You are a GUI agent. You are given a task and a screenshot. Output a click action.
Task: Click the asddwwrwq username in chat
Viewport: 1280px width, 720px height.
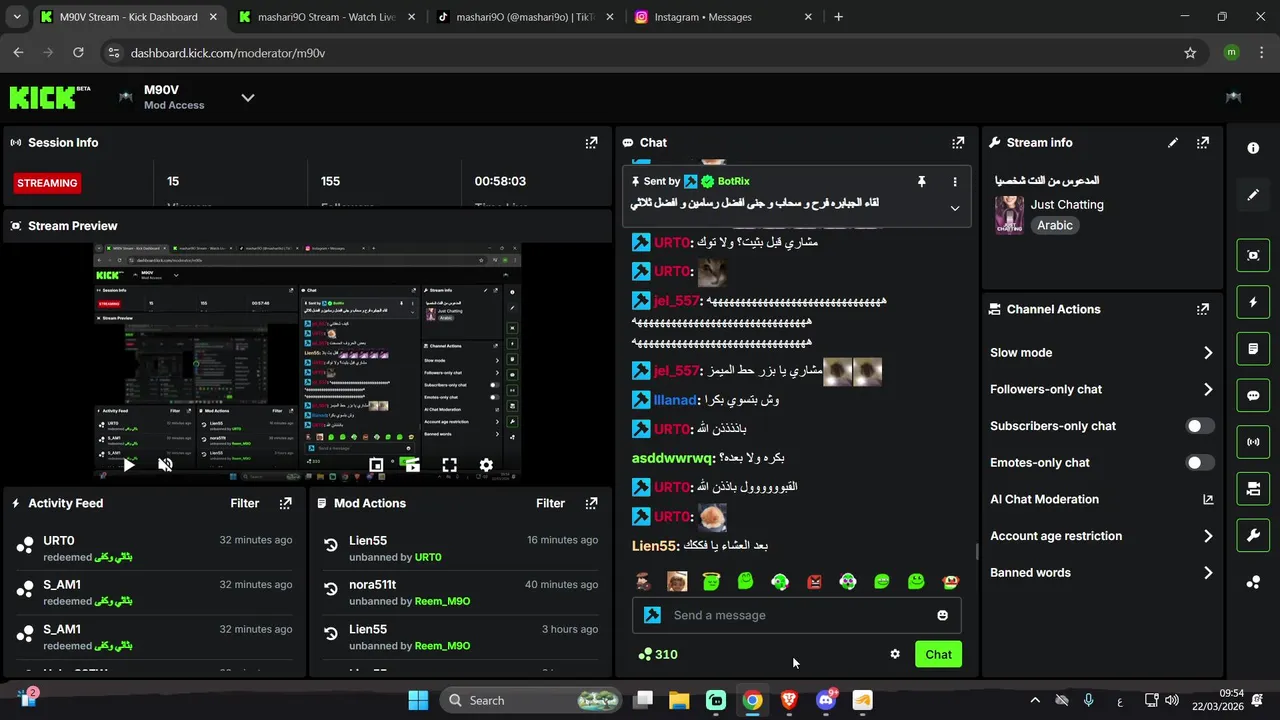pos(674,458)
